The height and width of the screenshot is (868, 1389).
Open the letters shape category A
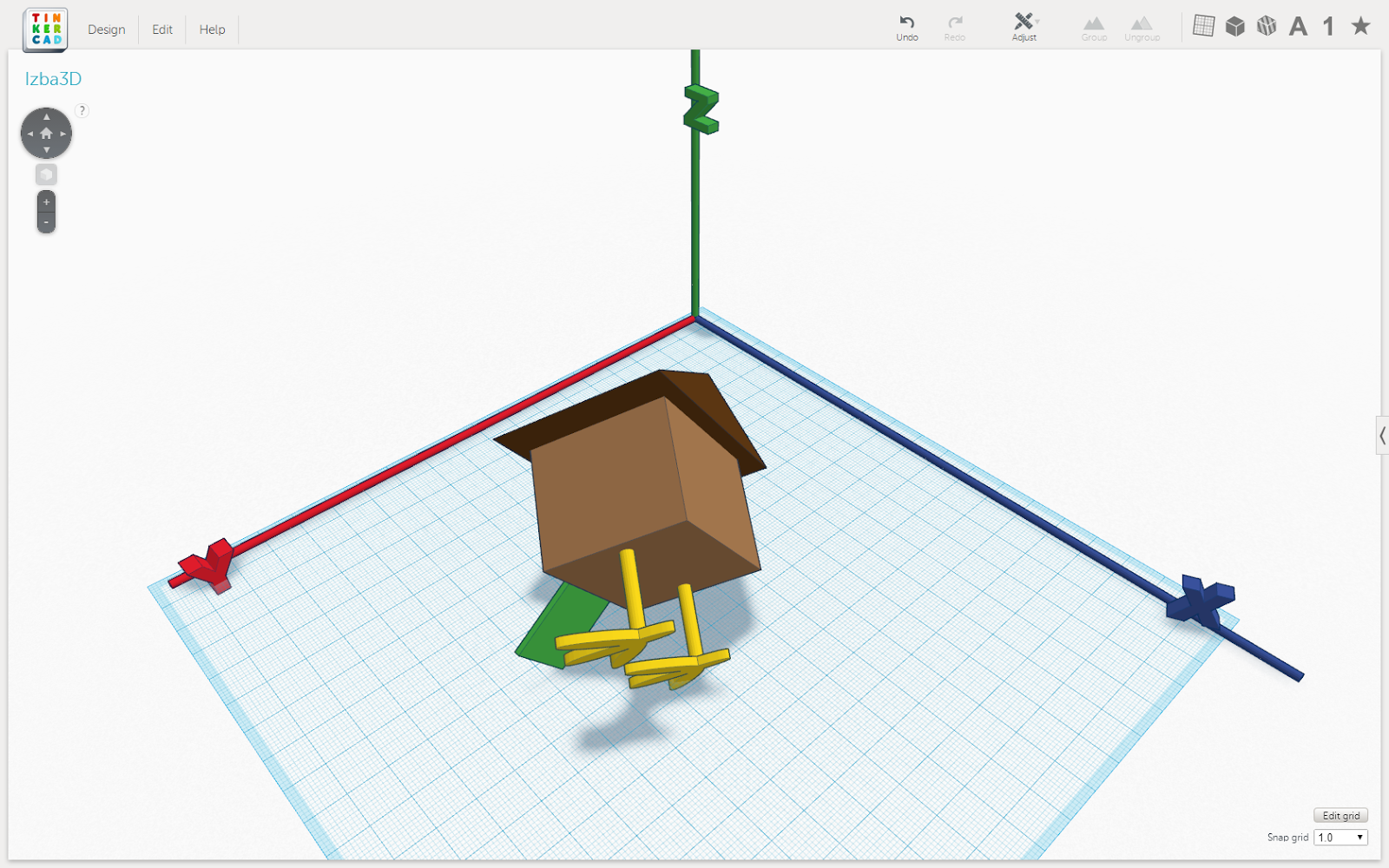[1298, 26]
